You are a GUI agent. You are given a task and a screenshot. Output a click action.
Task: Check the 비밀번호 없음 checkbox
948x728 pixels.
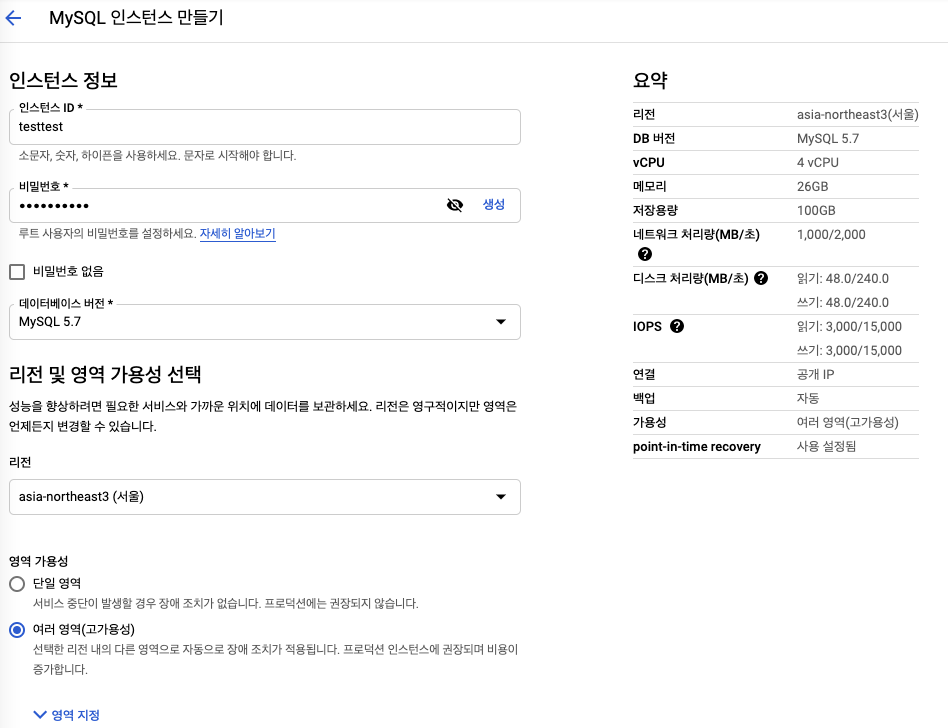16,271
